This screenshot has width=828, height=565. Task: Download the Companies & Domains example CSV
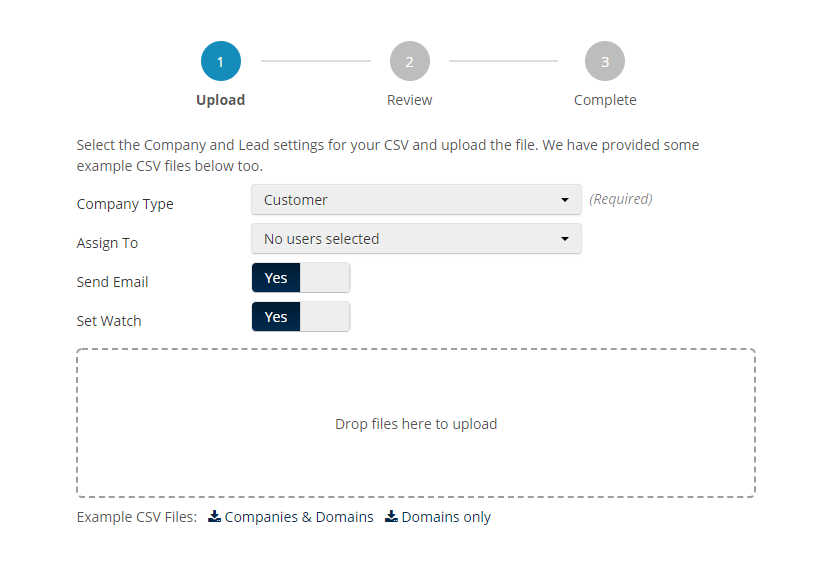point(299,517)
